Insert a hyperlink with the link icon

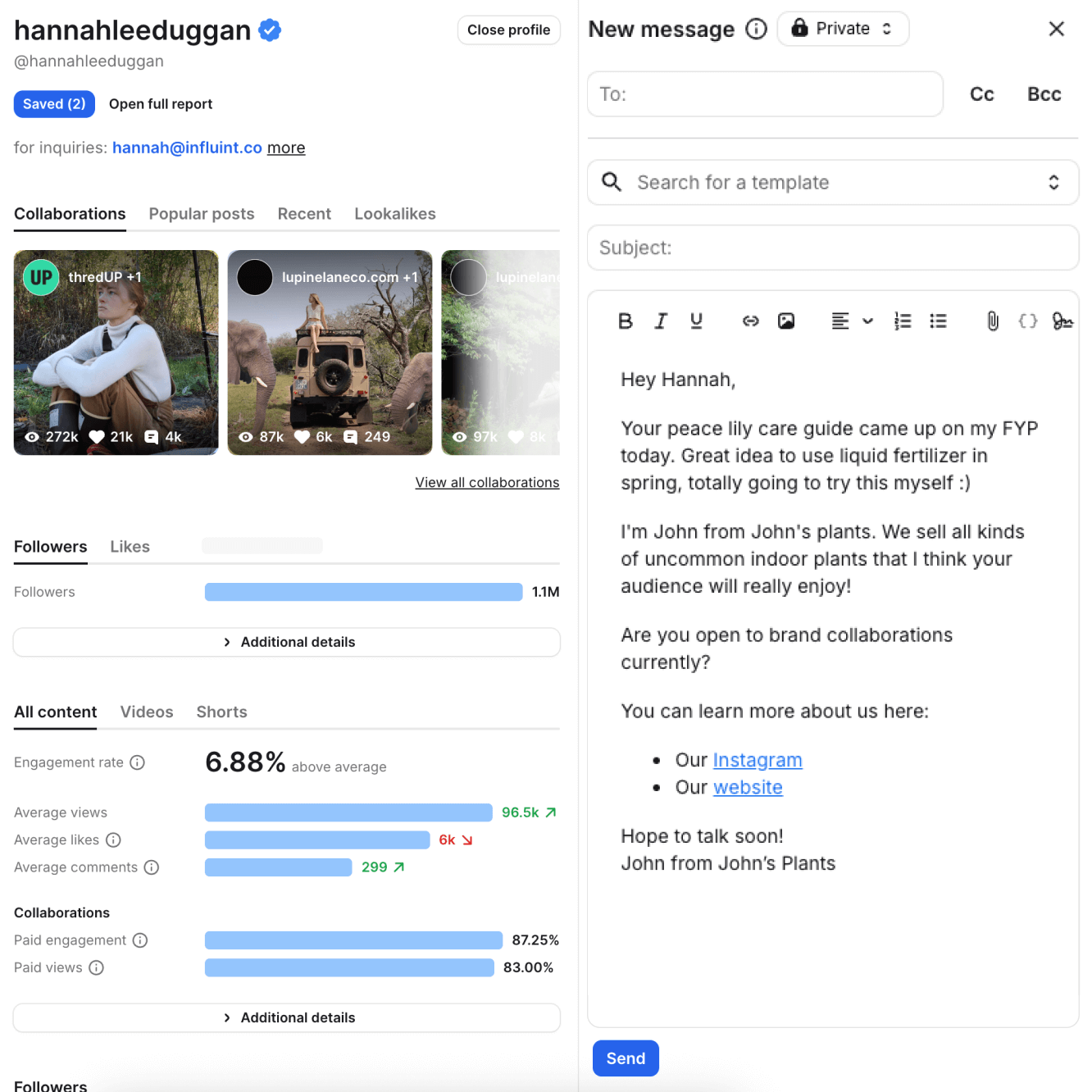coord(751,321)
